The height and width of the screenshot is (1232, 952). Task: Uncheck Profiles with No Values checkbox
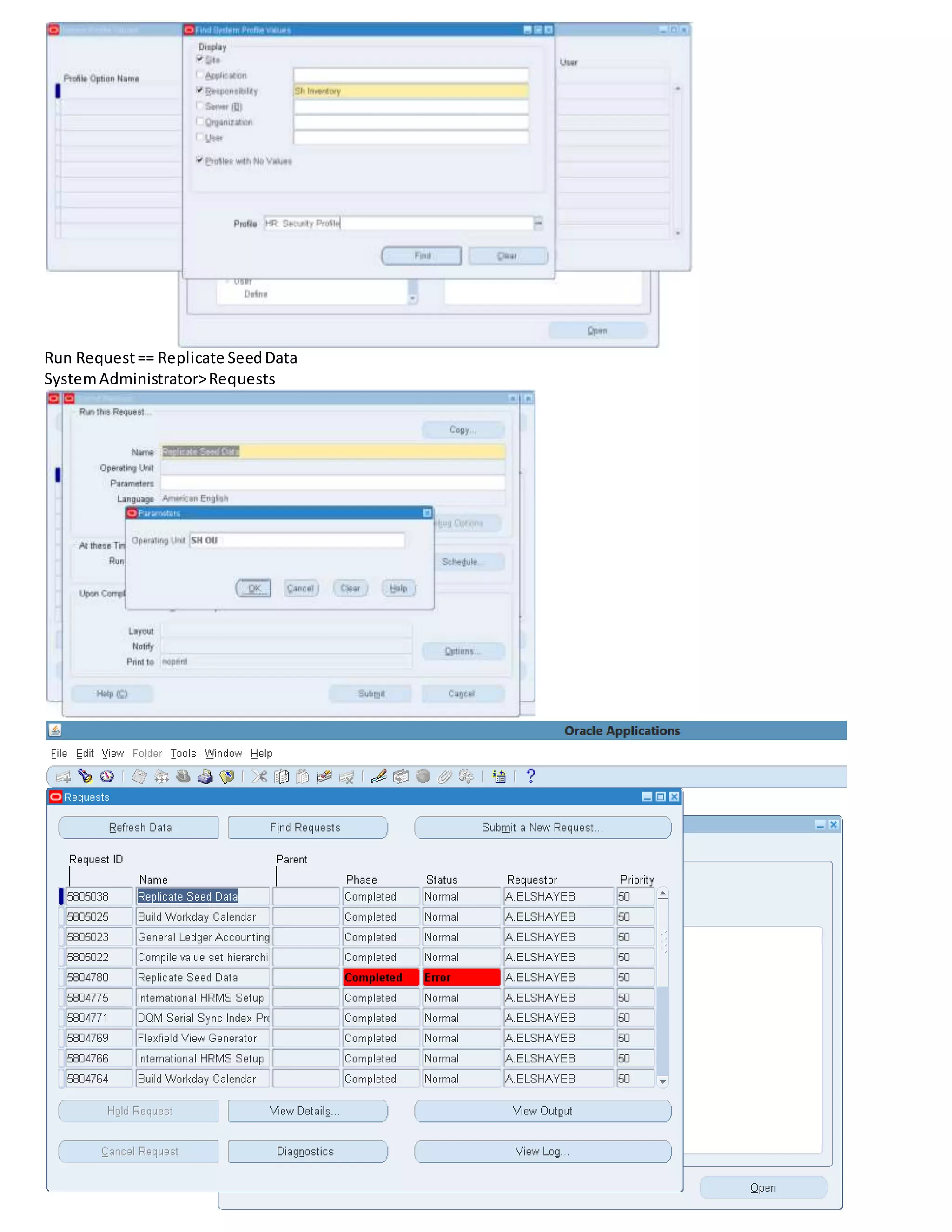[x=199, y=160]
